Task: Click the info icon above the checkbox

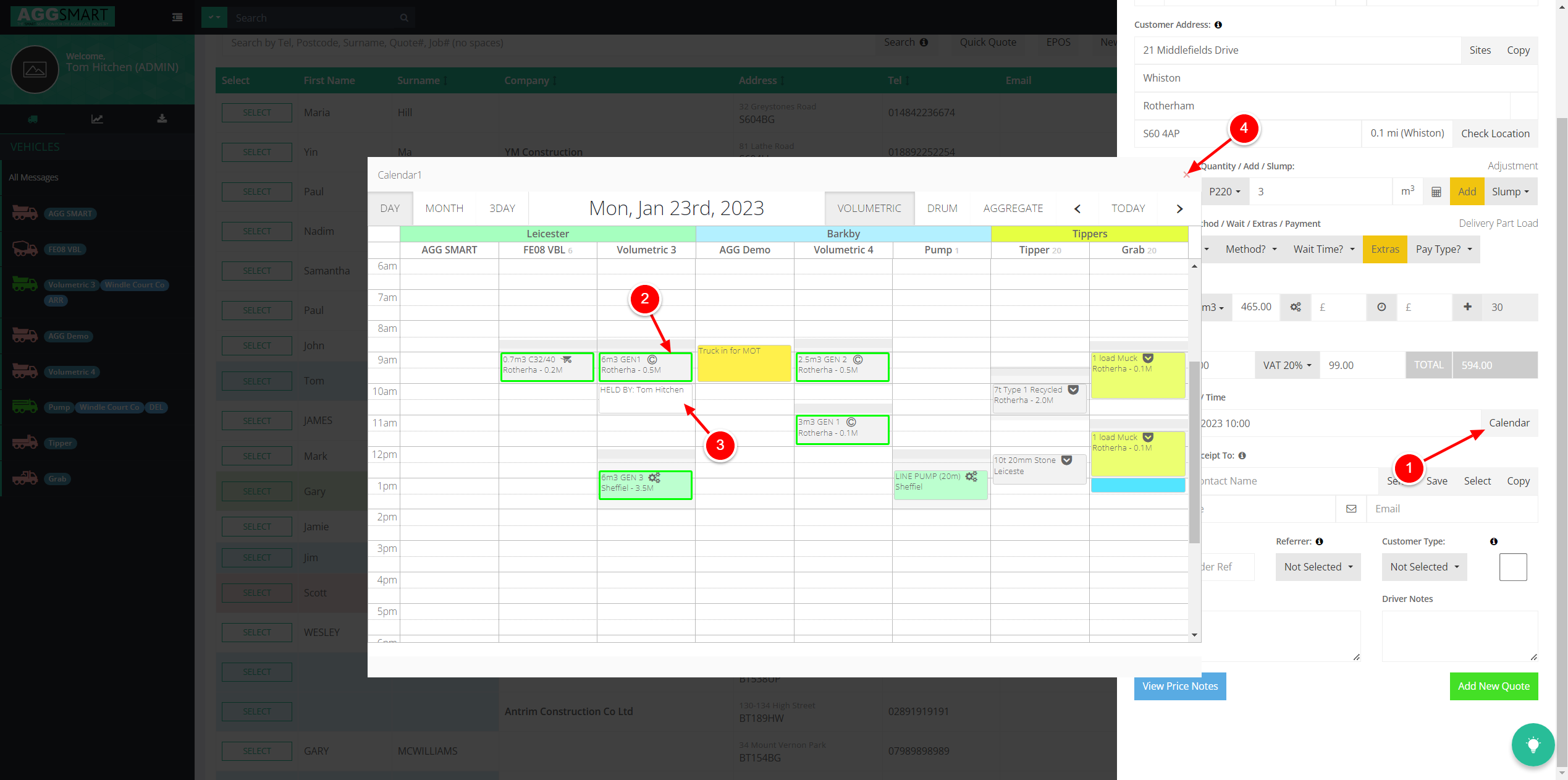Action: coord(1494,541)
